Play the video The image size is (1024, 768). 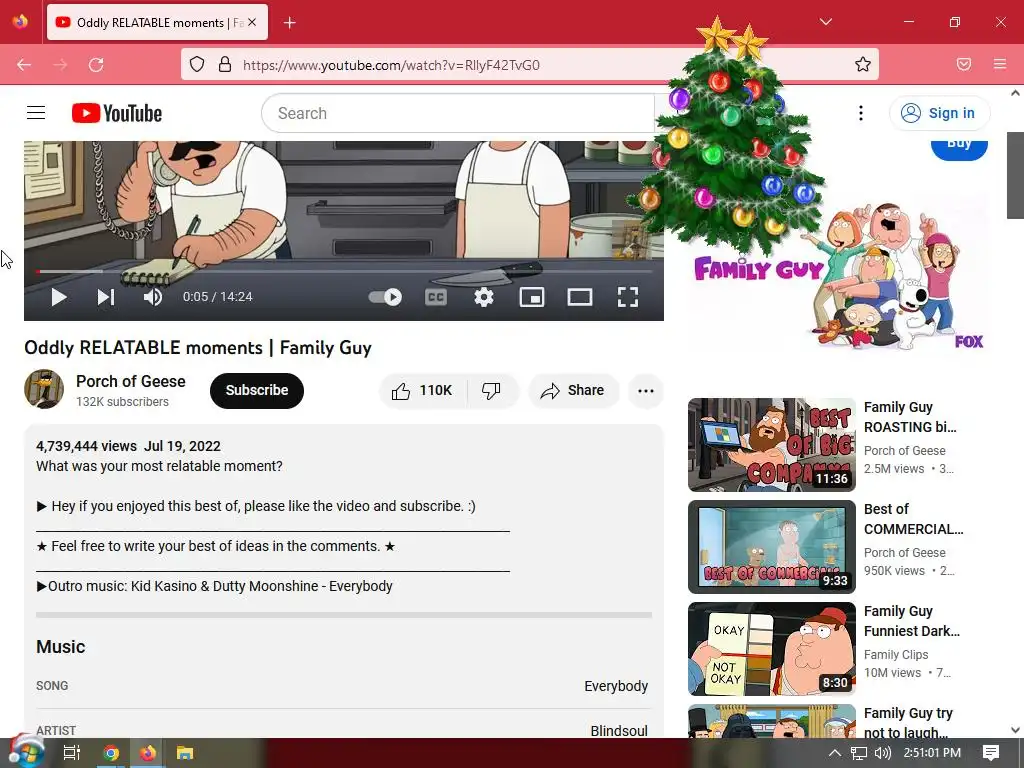click(x=59, y=297)
